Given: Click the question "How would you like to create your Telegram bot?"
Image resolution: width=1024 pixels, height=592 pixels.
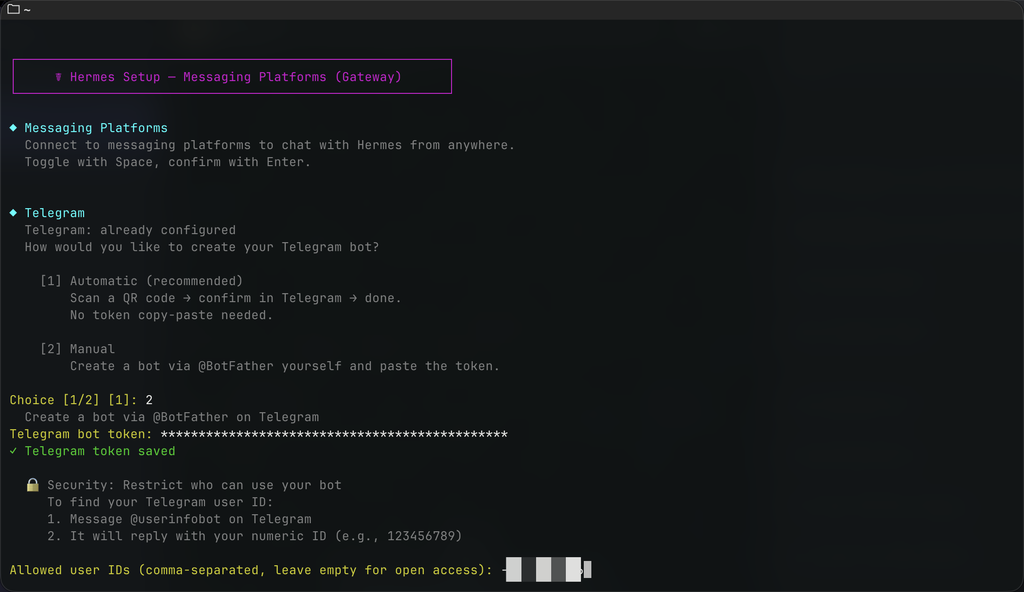Looking at the screenshot, I should 202,247.
